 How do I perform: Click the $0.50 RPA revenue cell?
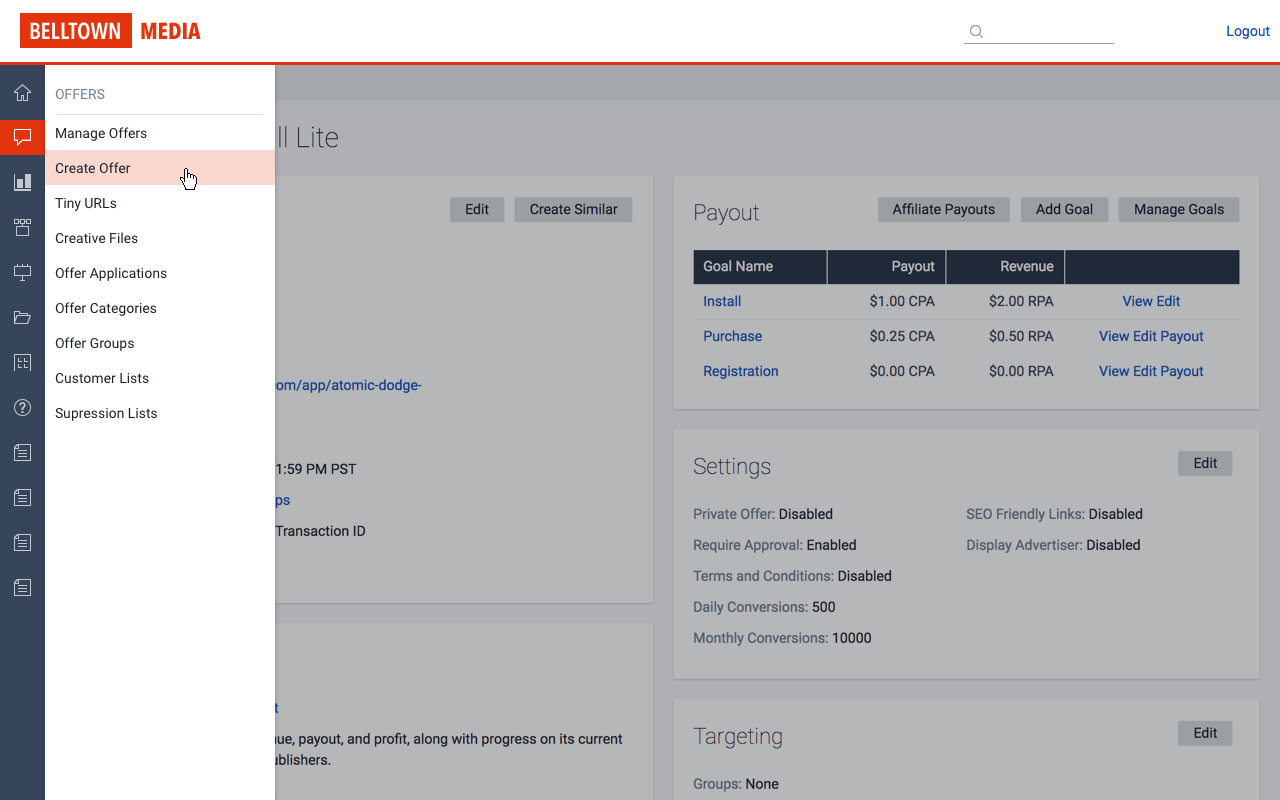point(1021,336)
